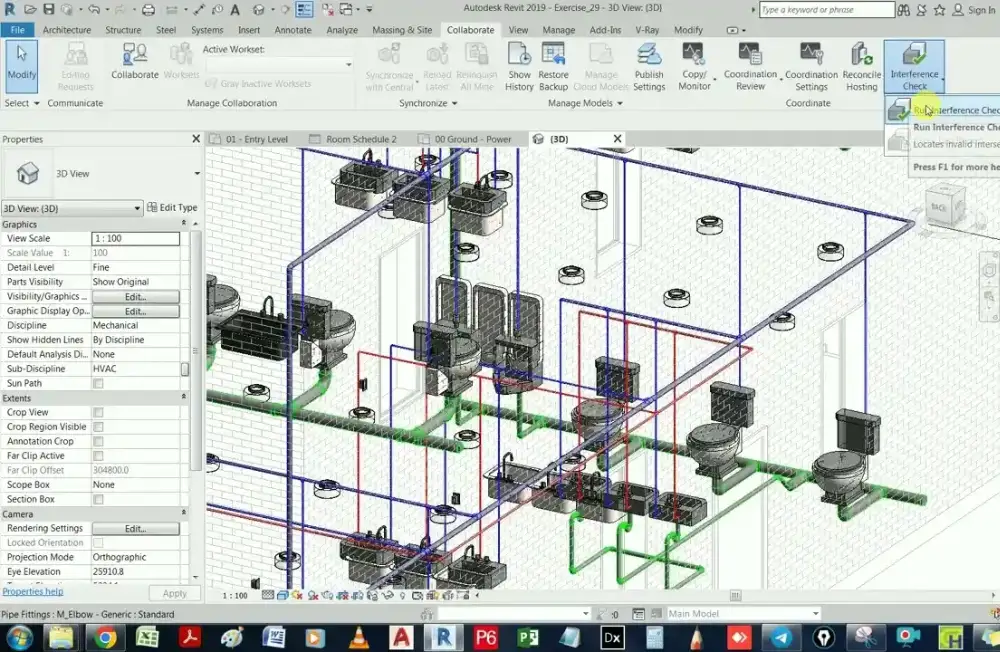
Task: Collapse the Camera section in Properties
Action: pyautogui.click(x=184, y=513)
